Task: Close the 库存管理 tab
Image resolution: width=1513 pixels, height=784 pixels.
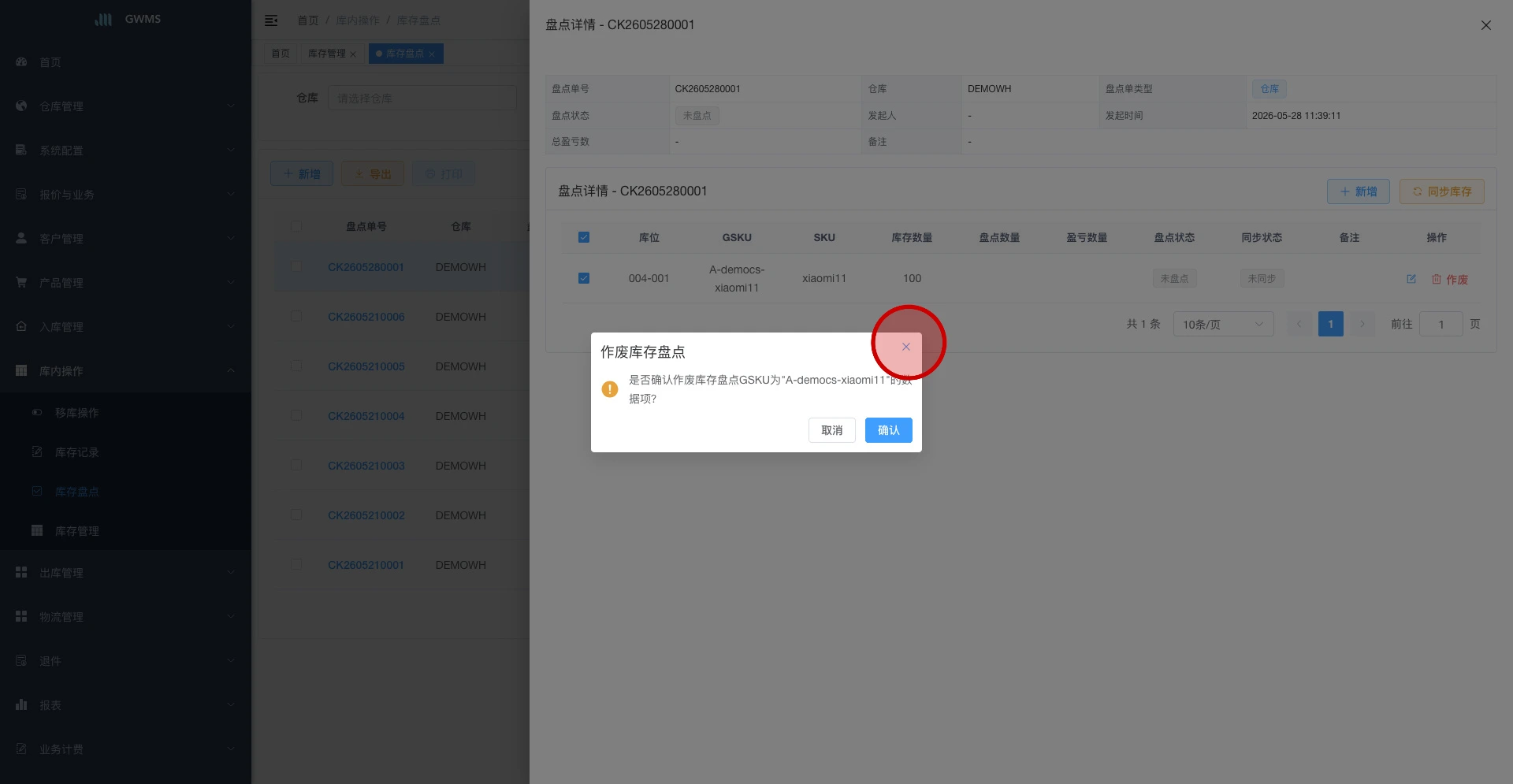Action: point(353,54)
